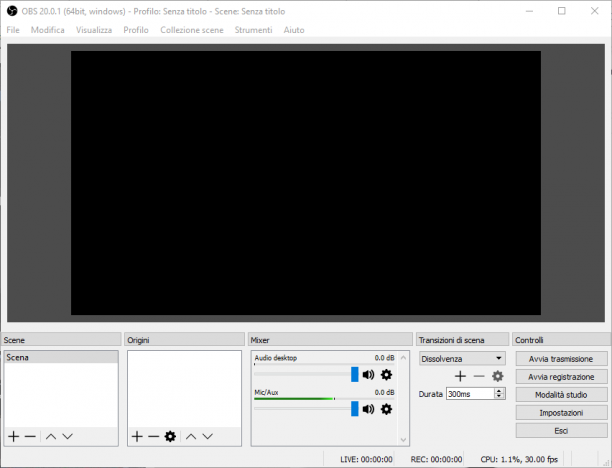Enable Modalità studio
This screenshot has width=612, height=468.
pos(561,395)
